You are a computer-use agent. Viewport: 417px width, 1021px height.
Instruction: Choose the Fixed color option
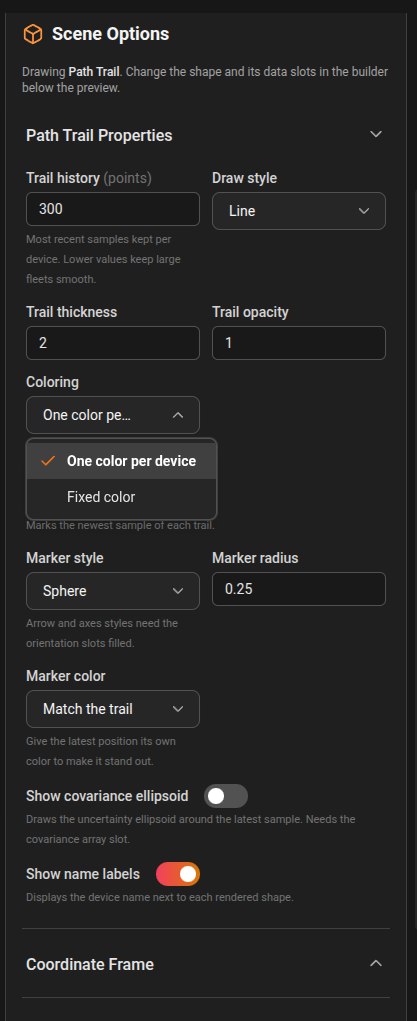[121, 497]
